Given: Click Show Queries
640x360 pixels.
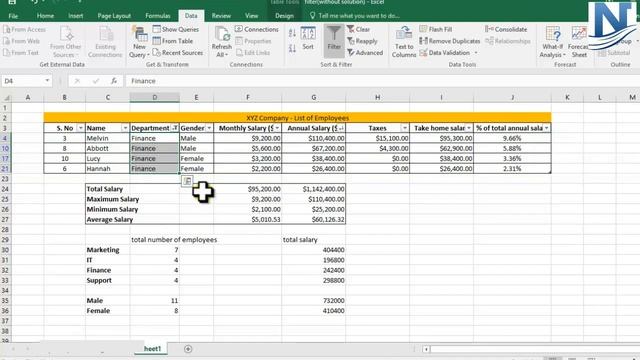Looking at the screenshot, I should coord(176,29).
